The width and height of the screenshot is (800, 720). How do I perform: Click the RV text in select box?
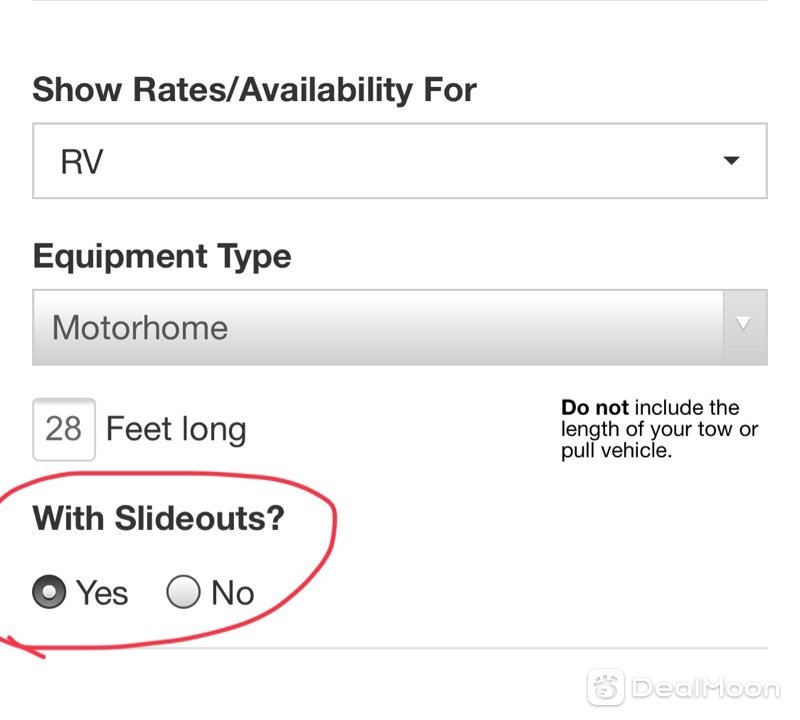[x=82, y=162]
